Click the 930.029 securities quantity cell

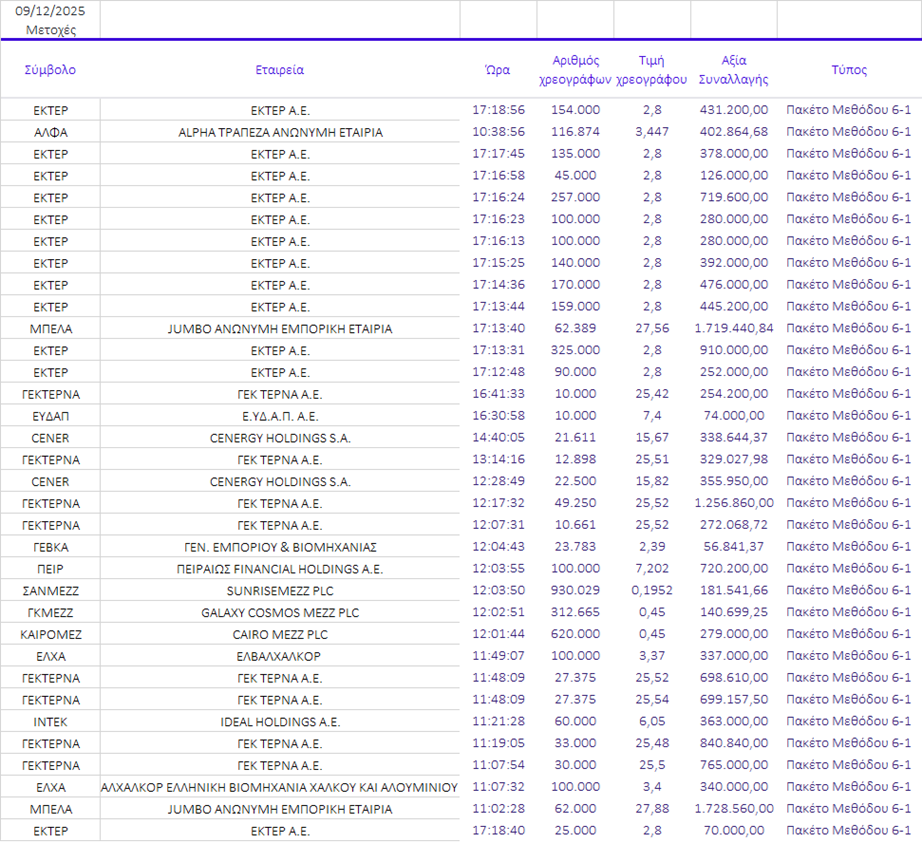click(575, 591)
